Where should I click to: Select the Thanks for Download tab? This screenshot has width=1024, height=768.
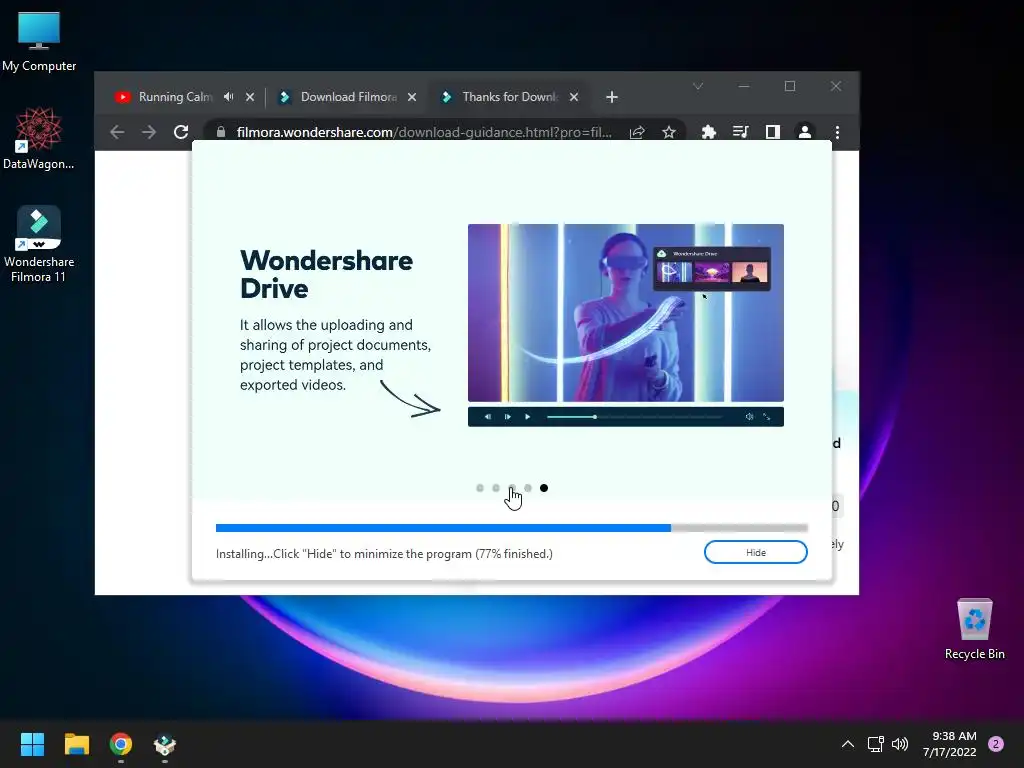(x=509, y=97)
